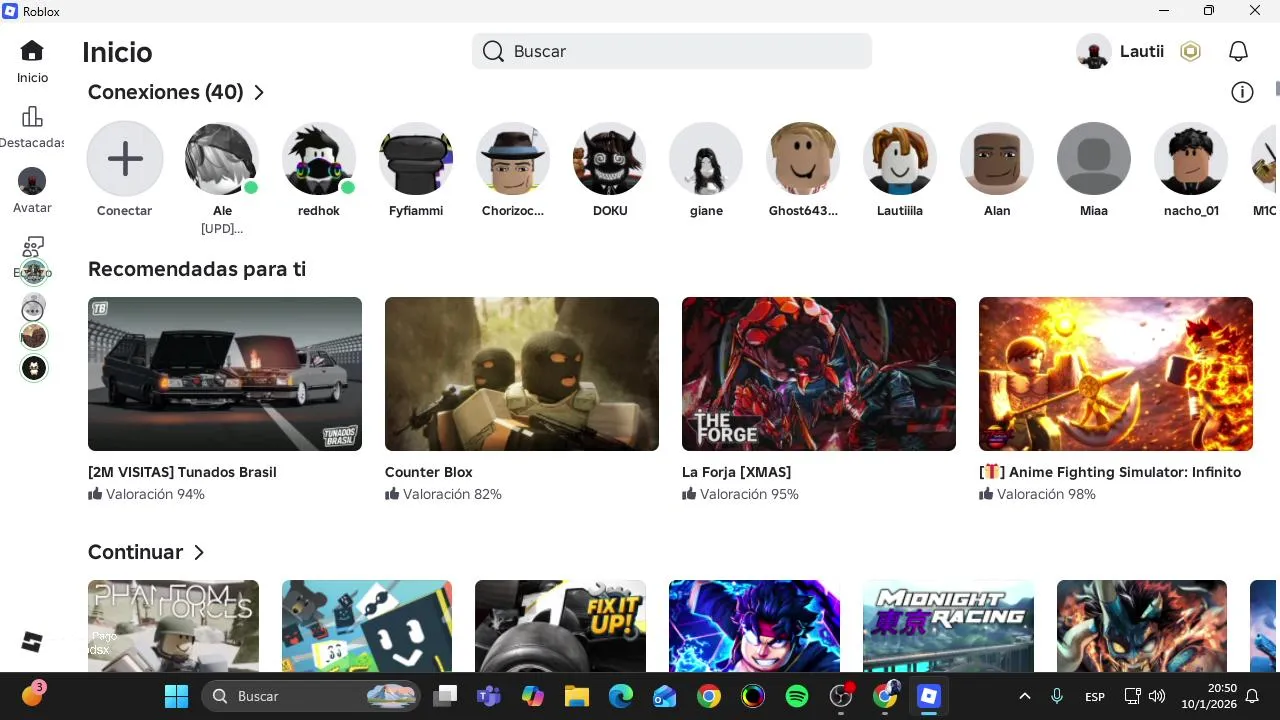Screen dimensions: 1280x720
Task: Click the info icon beside Conexiones
Action: pyautogui.click(x=1242, y=92)
